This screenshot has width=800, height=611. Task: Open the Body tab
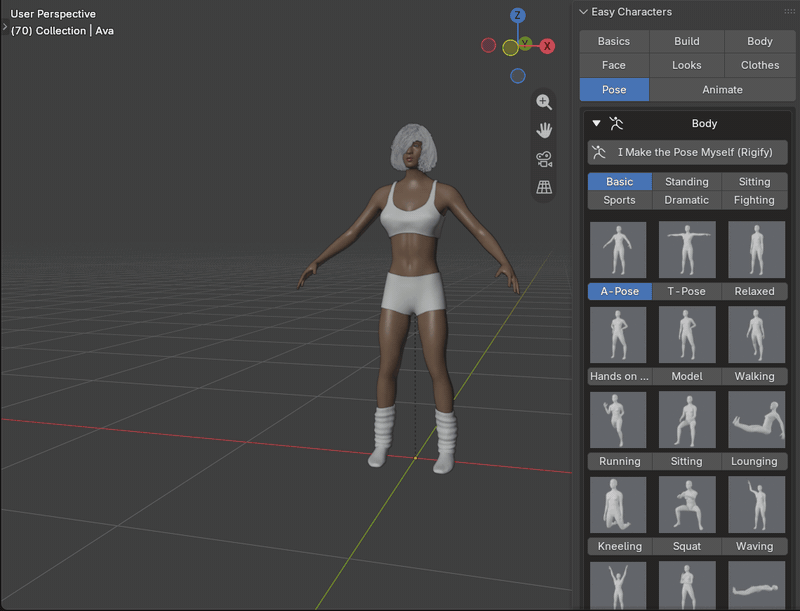760,41
